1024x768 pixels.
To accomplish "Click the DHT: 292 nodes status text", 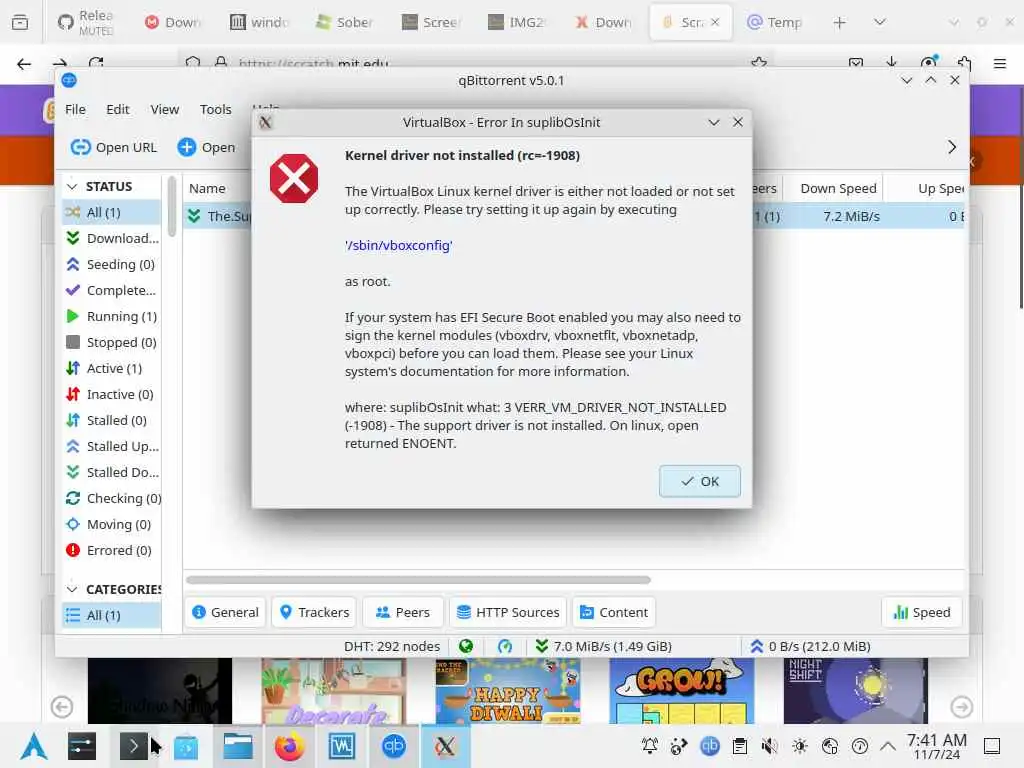I will click(392, 647).
